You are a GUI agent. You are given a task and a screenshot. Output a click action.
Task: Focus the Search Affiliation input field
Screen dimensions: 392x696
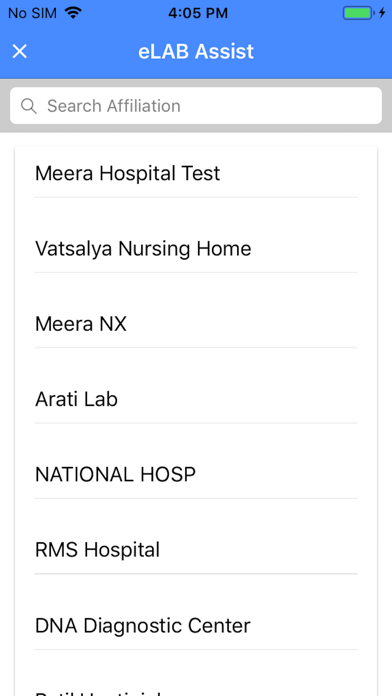coord(196,106)
